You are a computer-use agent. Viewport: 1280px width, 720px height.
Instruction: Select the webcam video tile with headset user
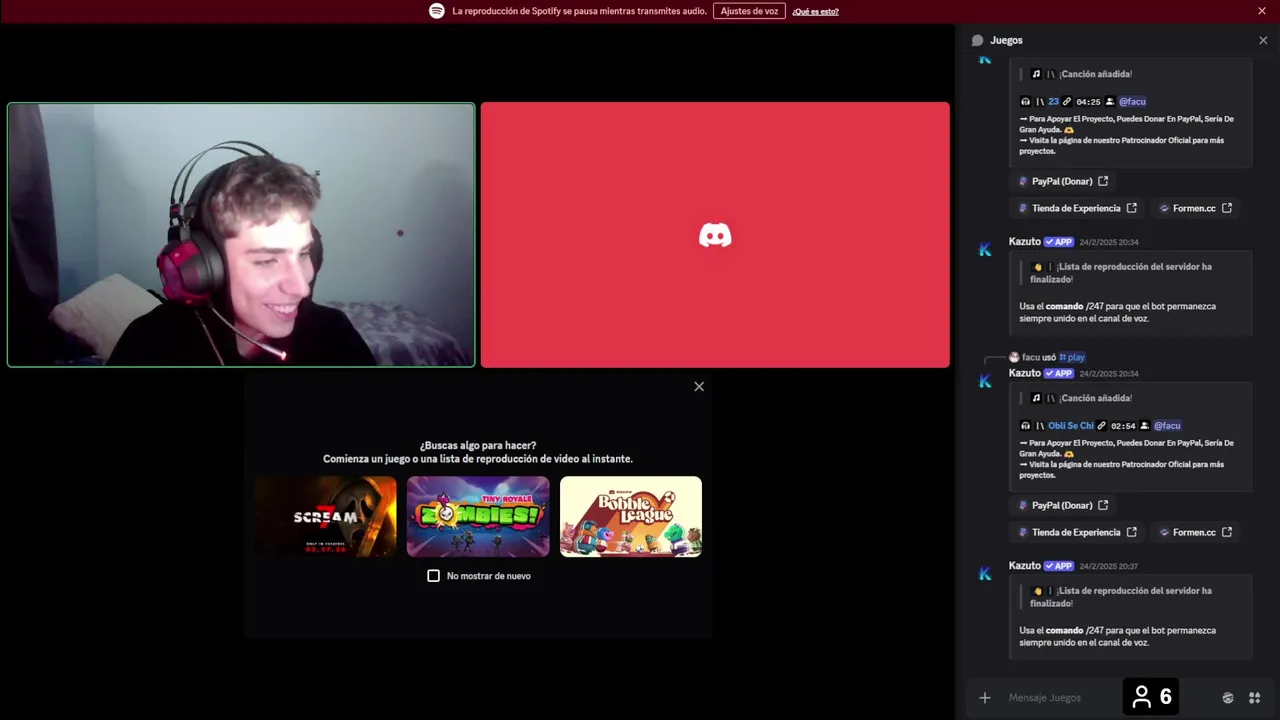point(241,235)
